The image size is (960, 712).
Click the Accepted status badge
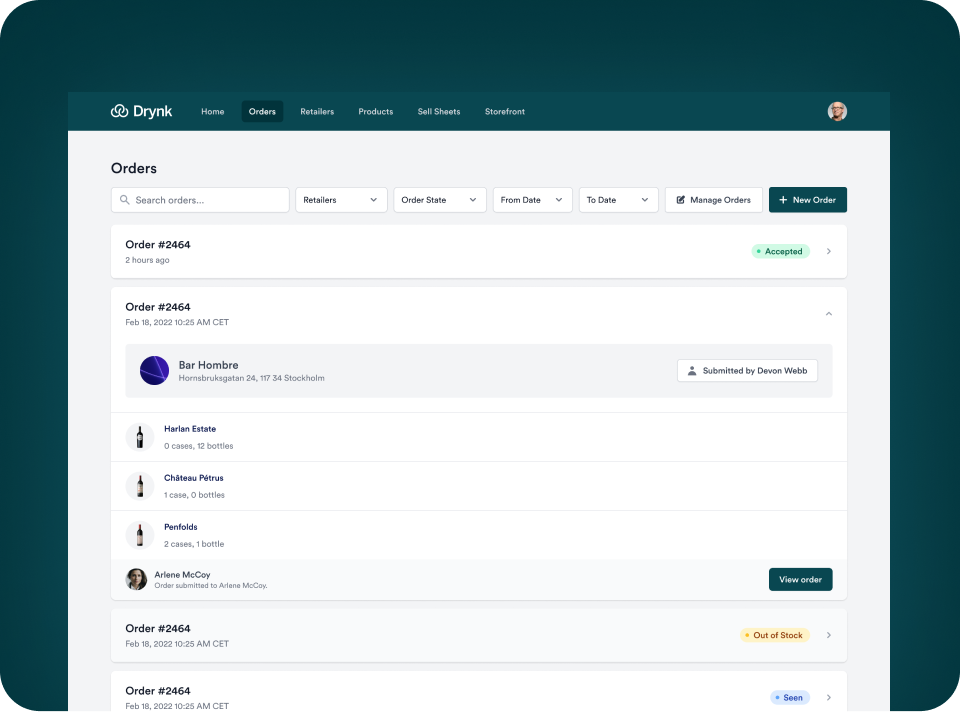781,251
